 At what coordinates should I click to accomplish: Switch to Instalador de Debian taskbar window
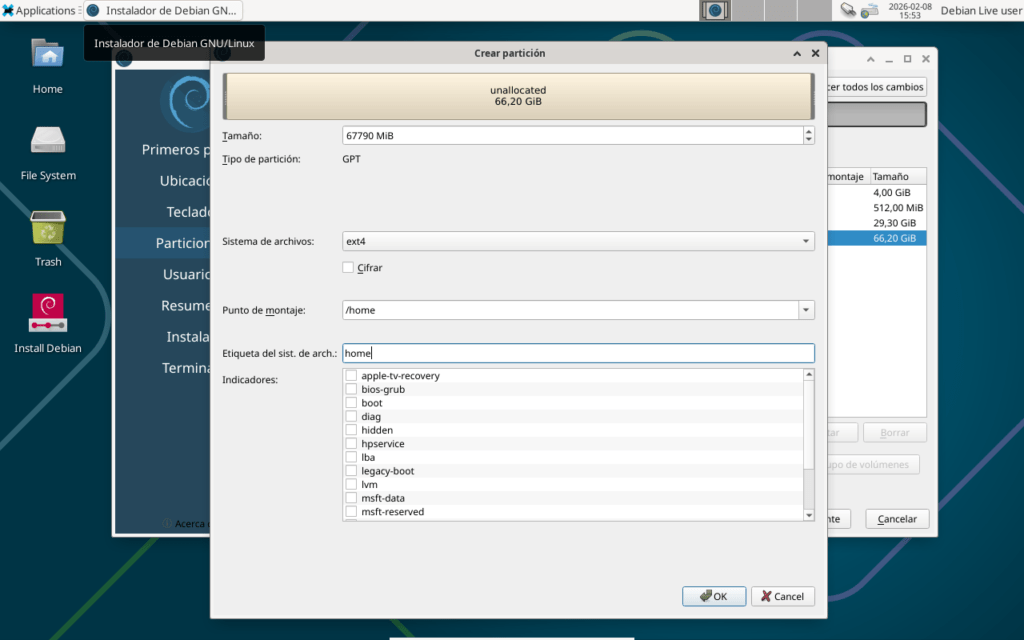pyautogui.click(x=163, y=10)
